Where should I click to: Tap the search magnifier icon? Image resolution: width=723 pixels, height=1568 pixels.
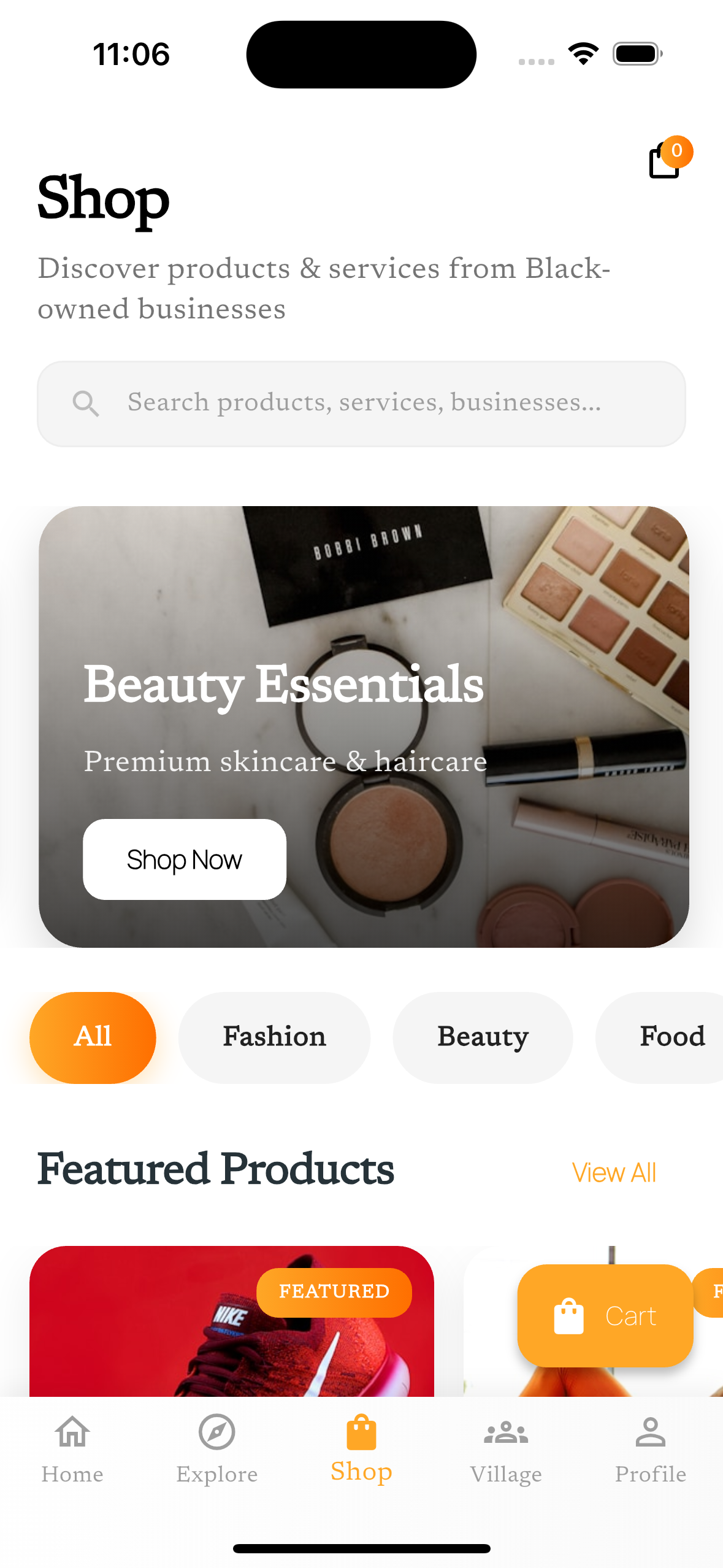[x=85, y=404]
